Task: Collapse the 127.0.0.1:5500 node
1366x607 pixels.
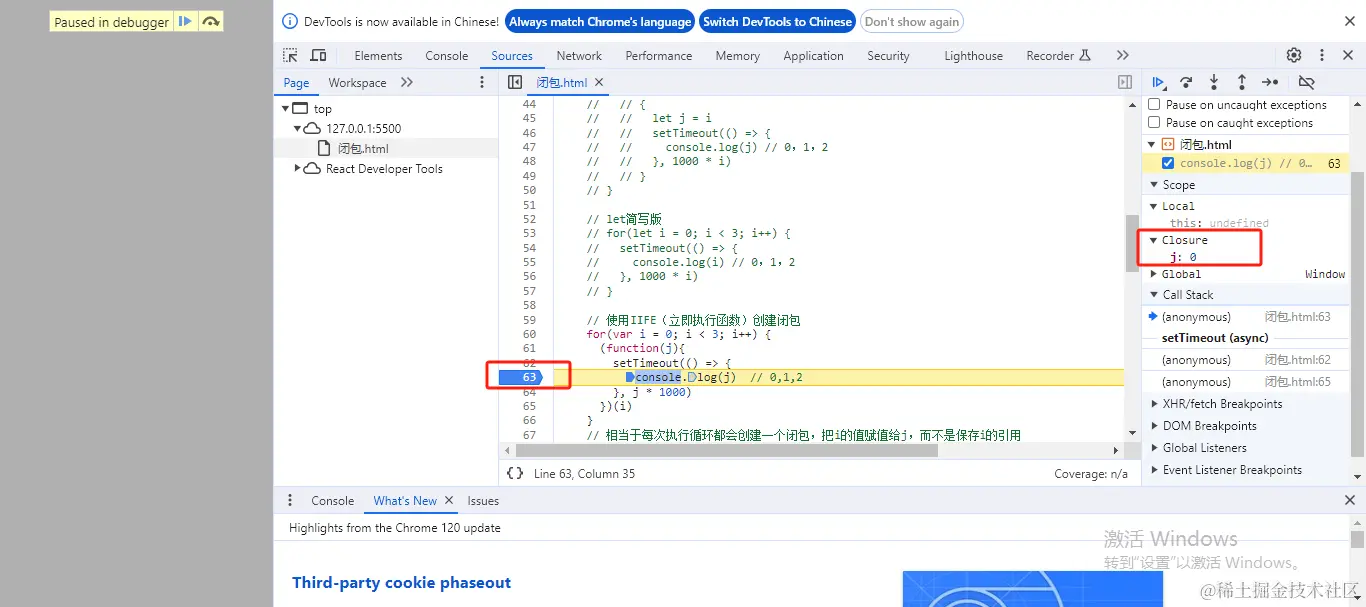Action: click(298, 129)
